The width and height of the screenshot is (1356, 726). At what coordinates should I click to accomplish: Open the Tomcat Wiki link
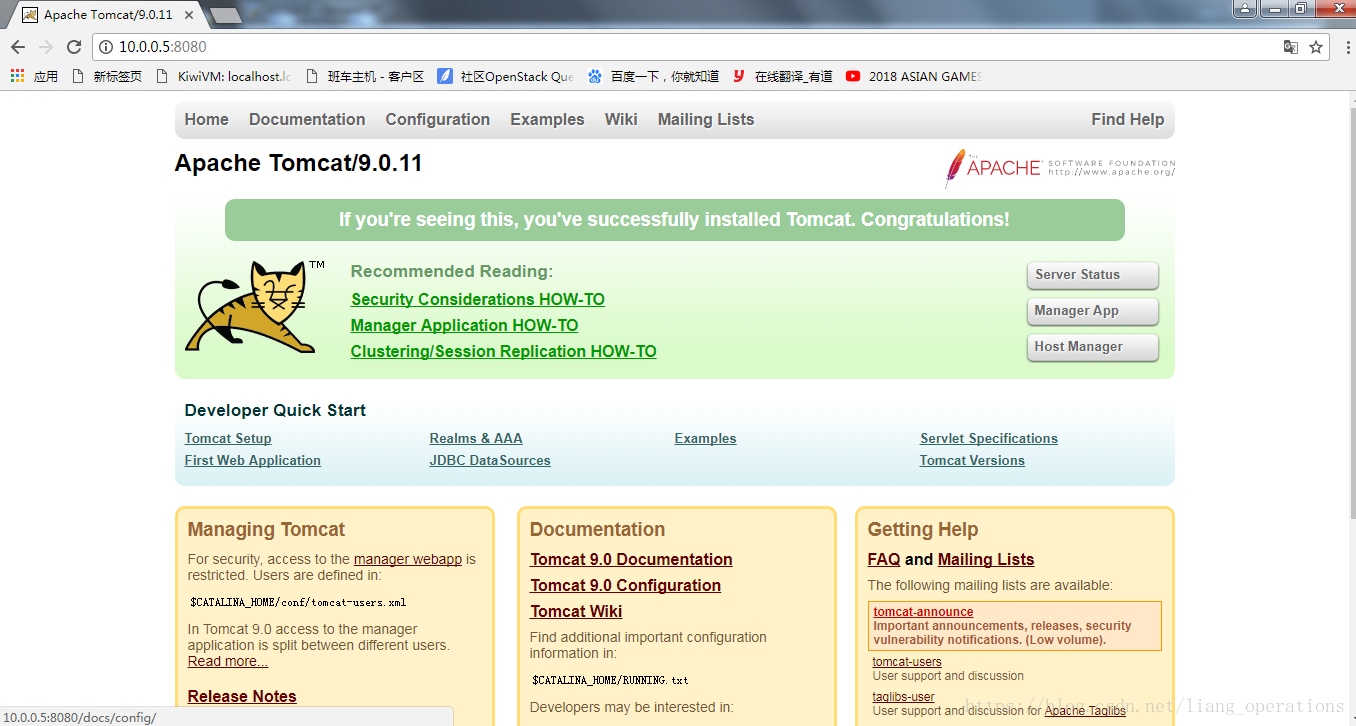(x=576, y=612)
